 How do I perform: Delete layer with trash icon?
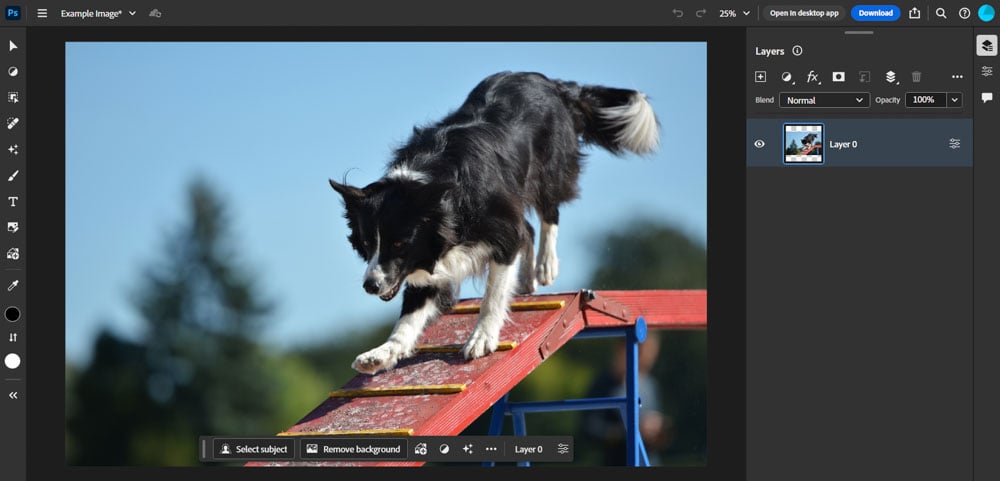(916, 77)
